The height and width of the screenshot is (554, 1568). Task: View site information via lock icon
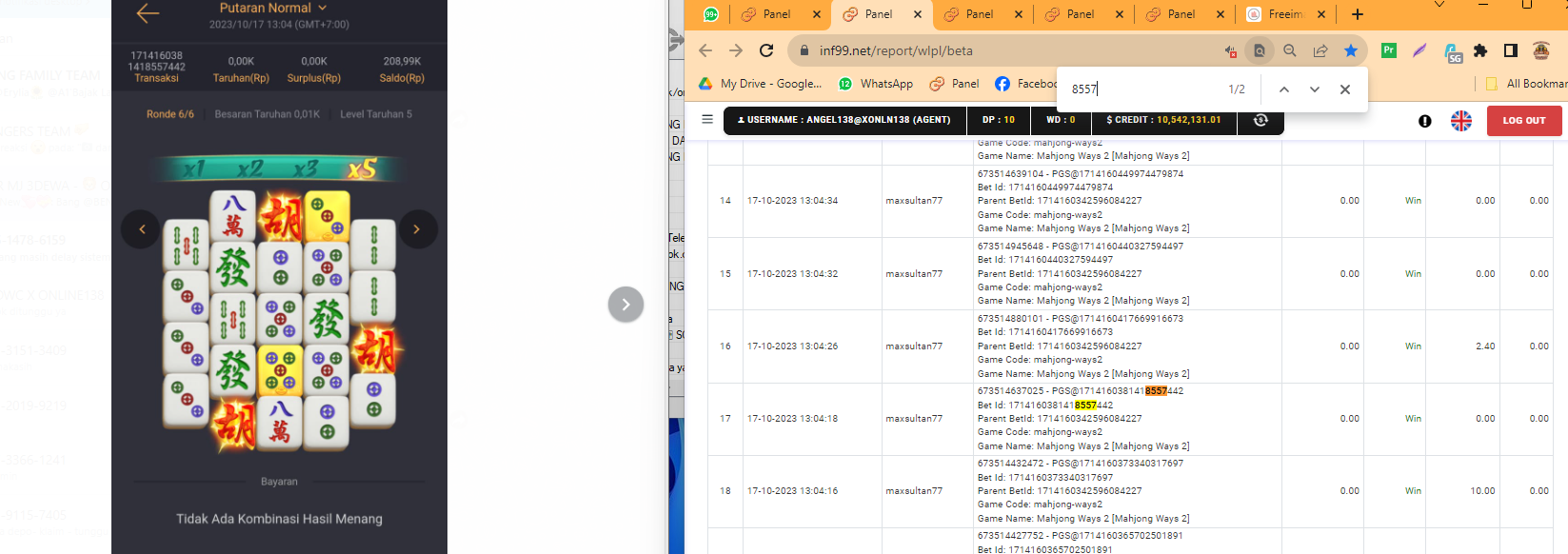[804, 50]
